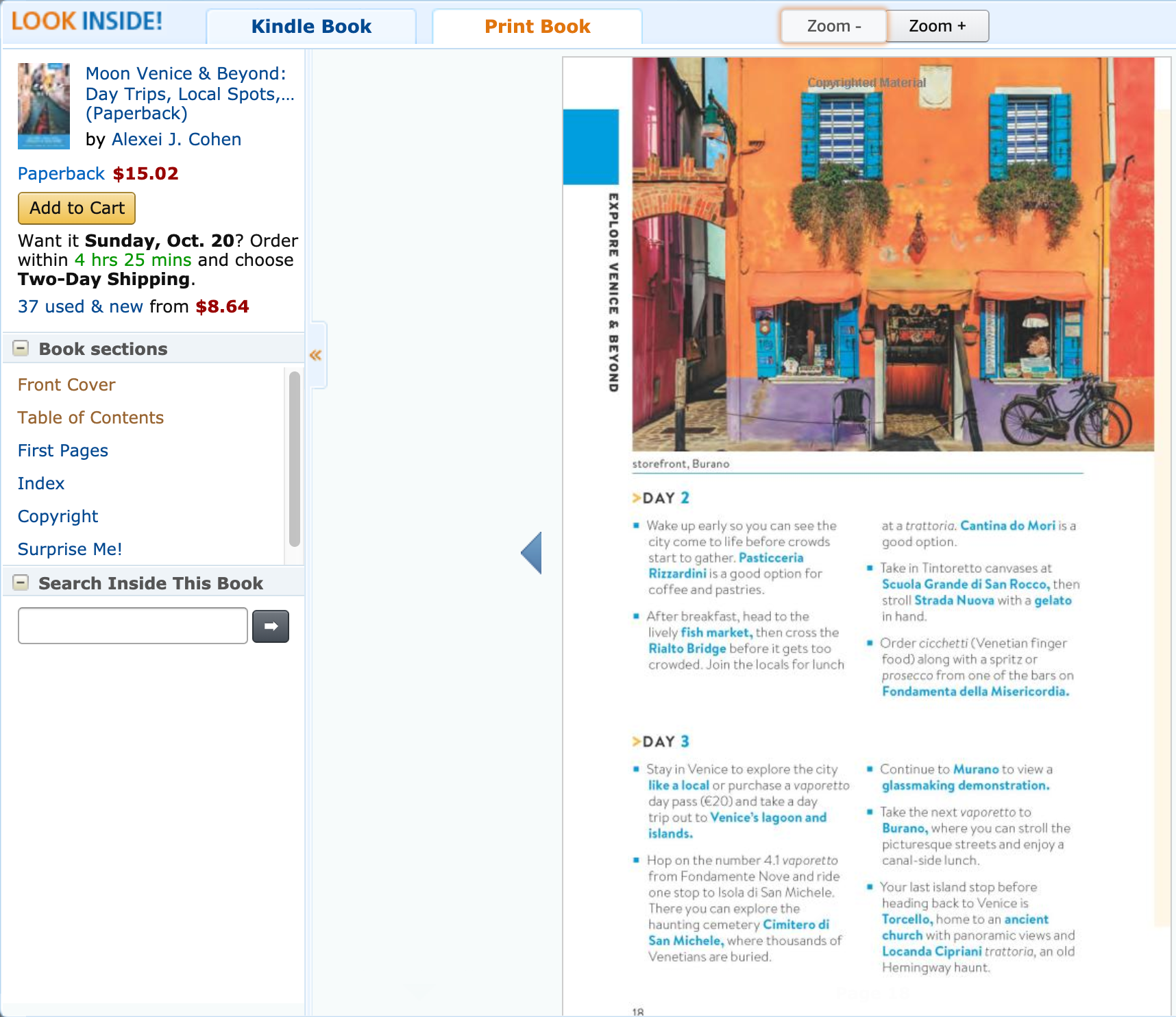Open the Moon Venice & Beyond title link
The height and width of the screenshot is (1017, 1176).
click(x=190, y=93)
